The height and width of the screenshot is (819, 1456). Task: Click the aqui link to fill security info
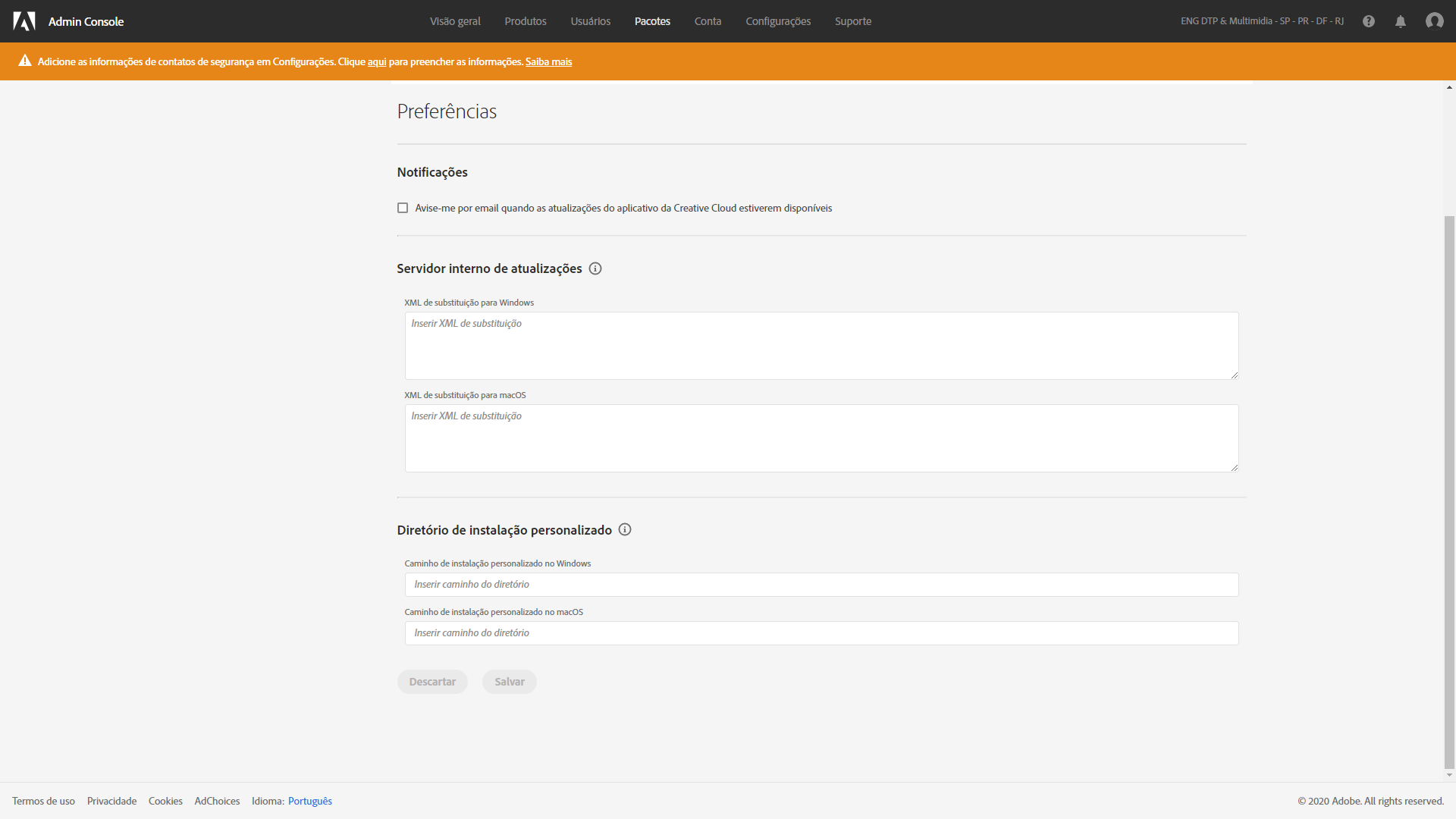coord(377,61)
